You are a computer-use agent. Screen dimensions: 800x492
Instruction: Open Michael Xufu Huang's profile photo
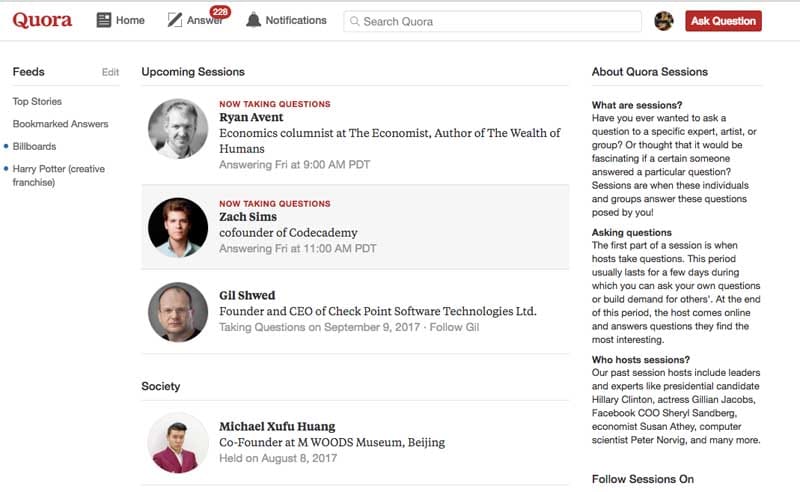click(178, 442)
